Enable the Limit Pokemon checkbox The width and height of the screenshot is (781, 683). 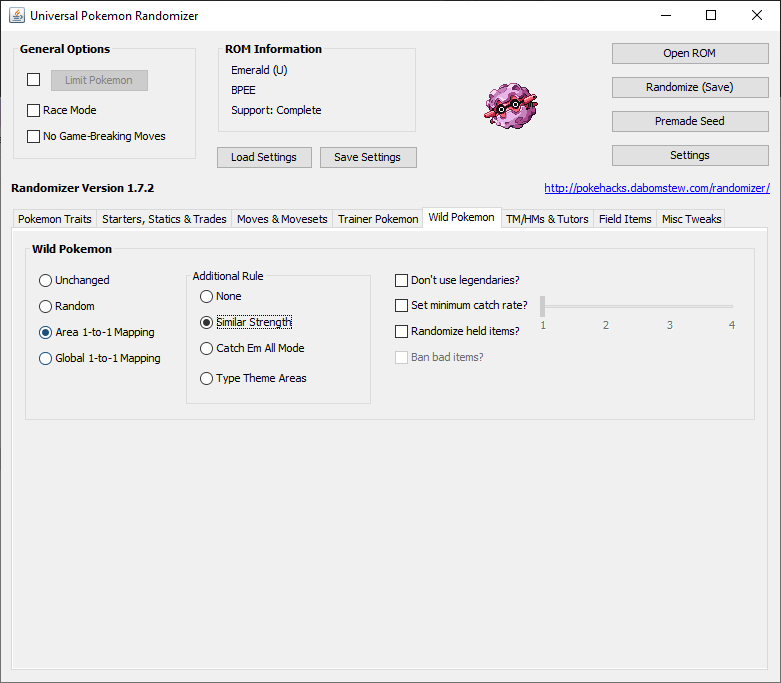point(33,80)
